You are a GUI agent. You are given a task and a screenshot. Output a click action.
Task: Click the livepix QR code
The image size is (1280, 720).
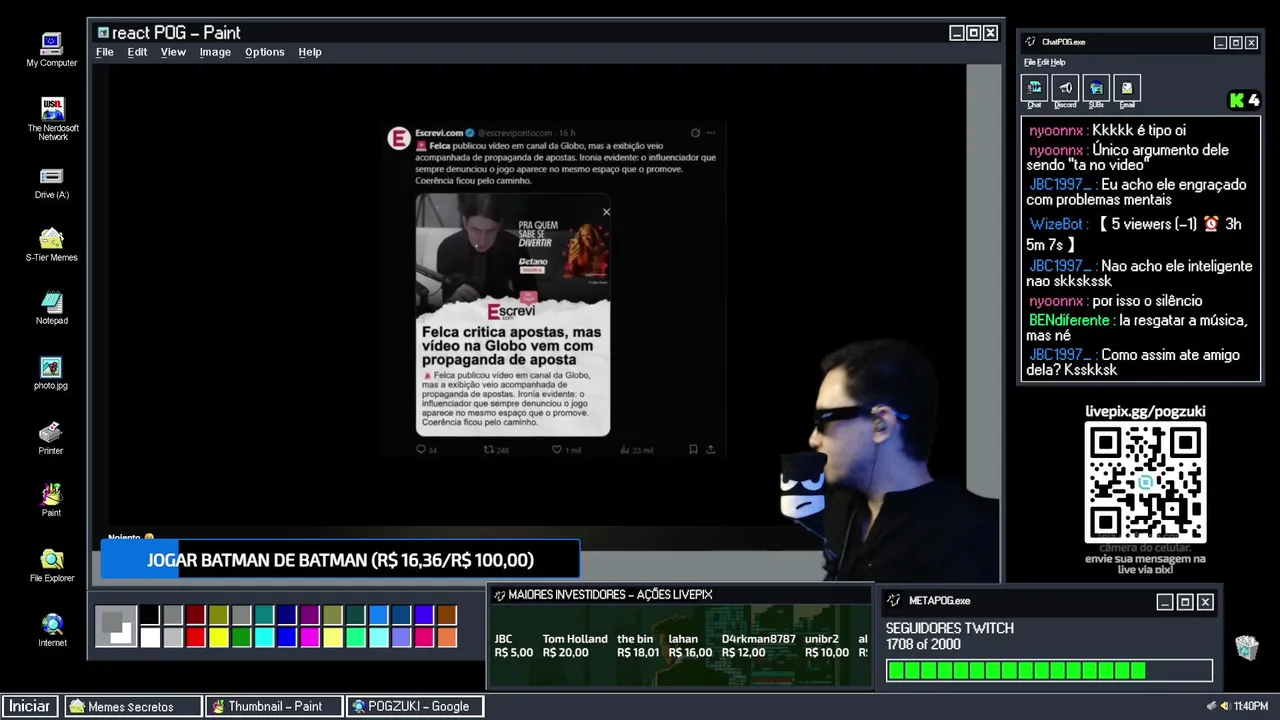(1145, 482)
